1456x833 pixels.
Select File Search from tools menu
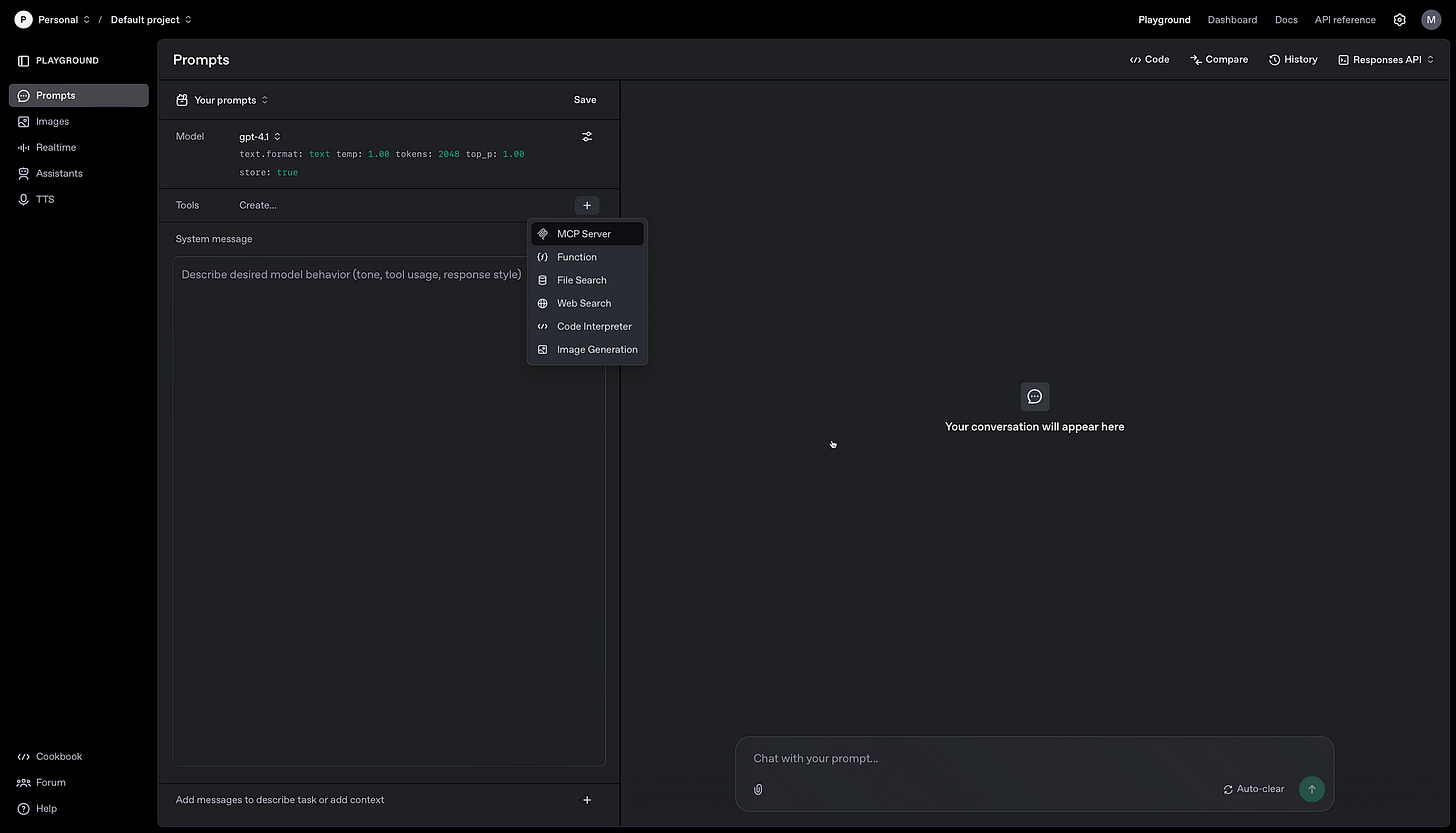587,280
